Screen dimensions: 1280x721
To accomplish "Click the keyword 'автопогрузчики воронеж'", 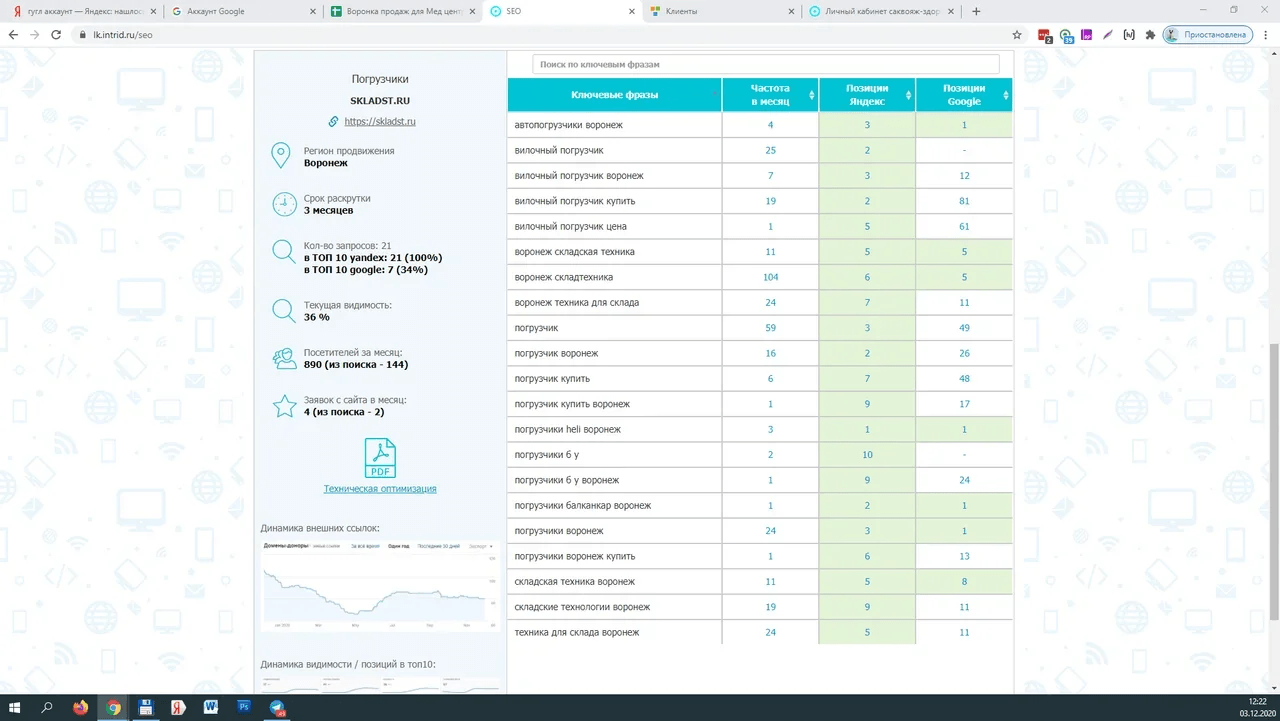I will [x=568, y=125].
